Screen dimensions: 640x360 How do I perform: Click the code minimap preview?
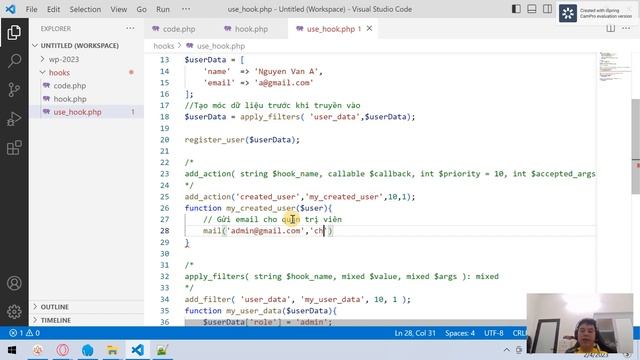(x=615, y=68)
